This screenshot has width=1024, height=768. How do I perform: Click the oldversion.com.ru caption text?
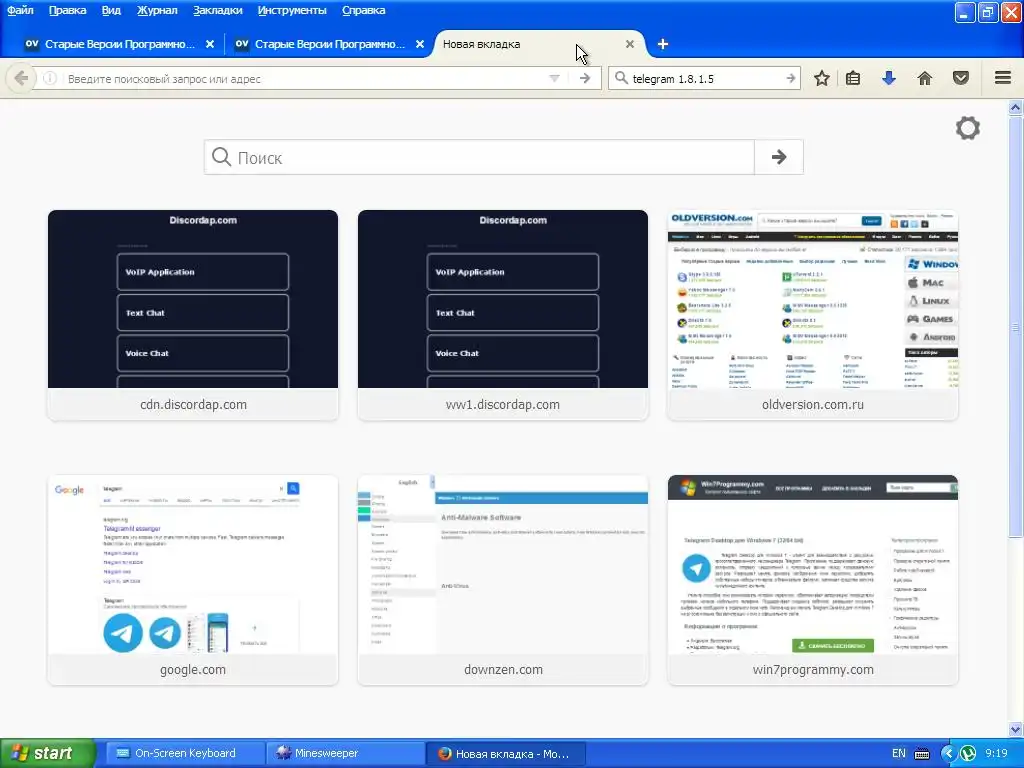click(x=813, y=404)
